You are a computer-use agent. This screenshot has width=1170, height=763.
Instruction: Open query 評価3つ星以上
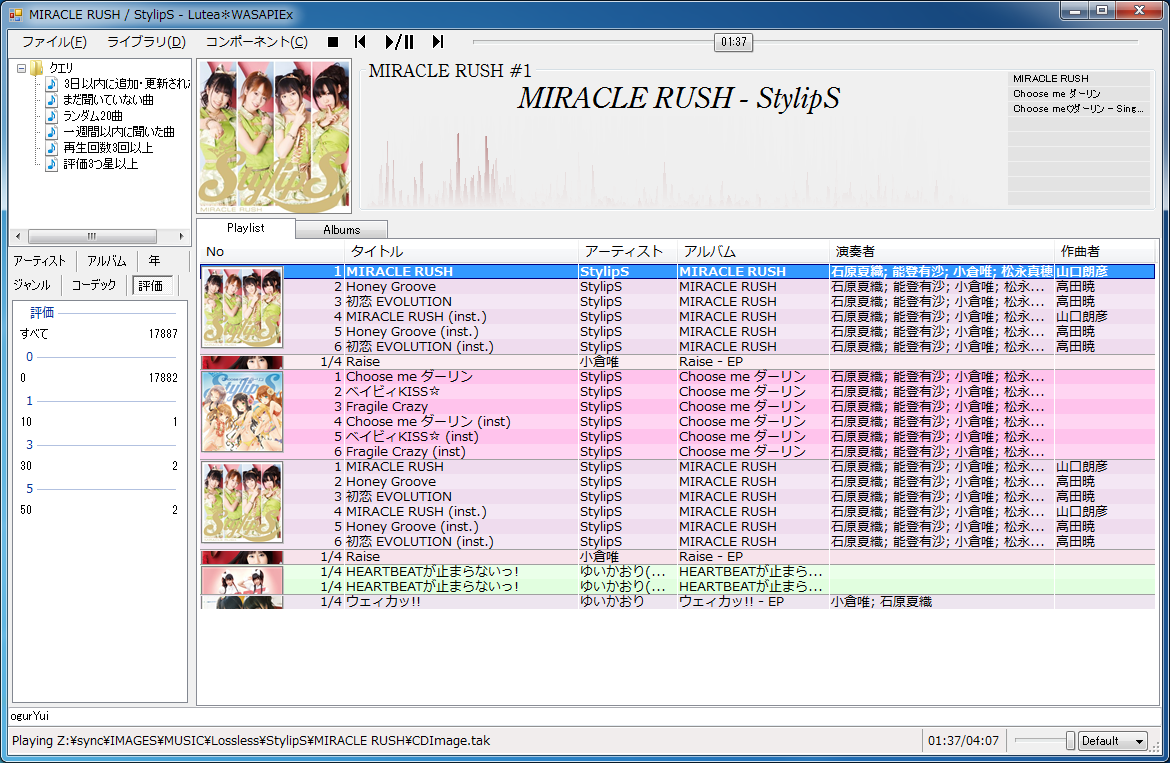point(100,164)
